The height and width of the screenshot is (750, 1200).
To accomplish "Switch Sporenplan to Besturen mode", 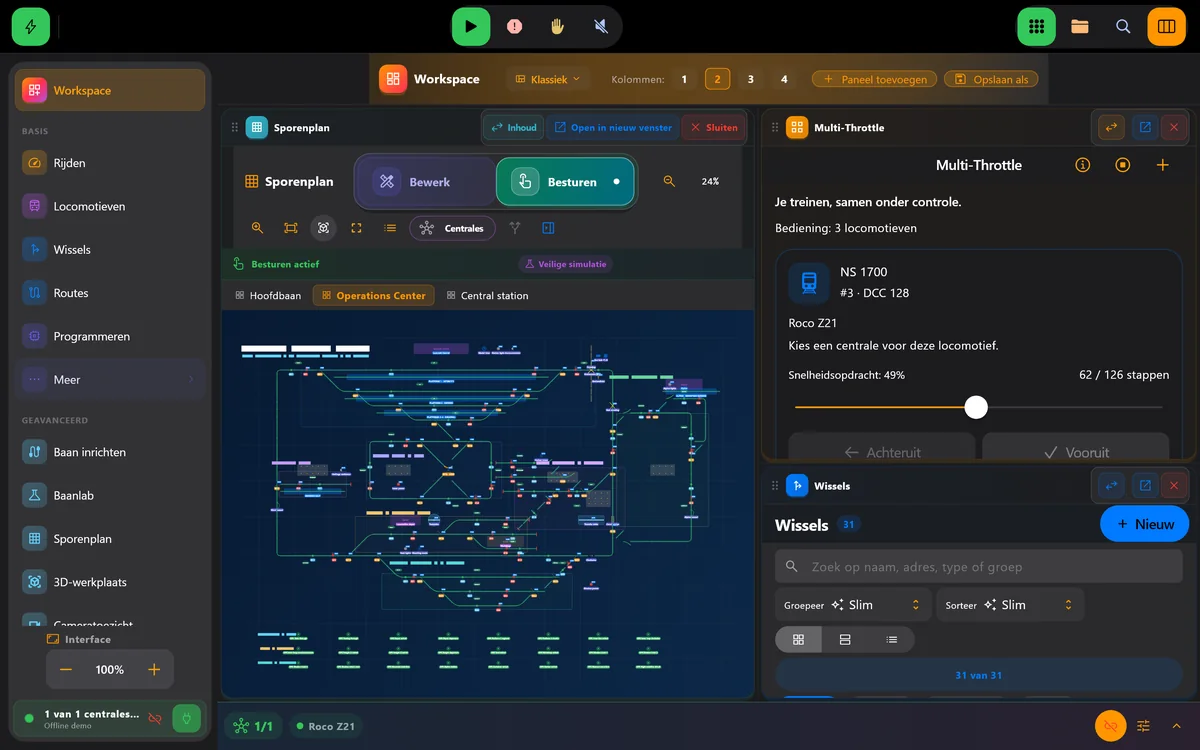I will [565, 182].
